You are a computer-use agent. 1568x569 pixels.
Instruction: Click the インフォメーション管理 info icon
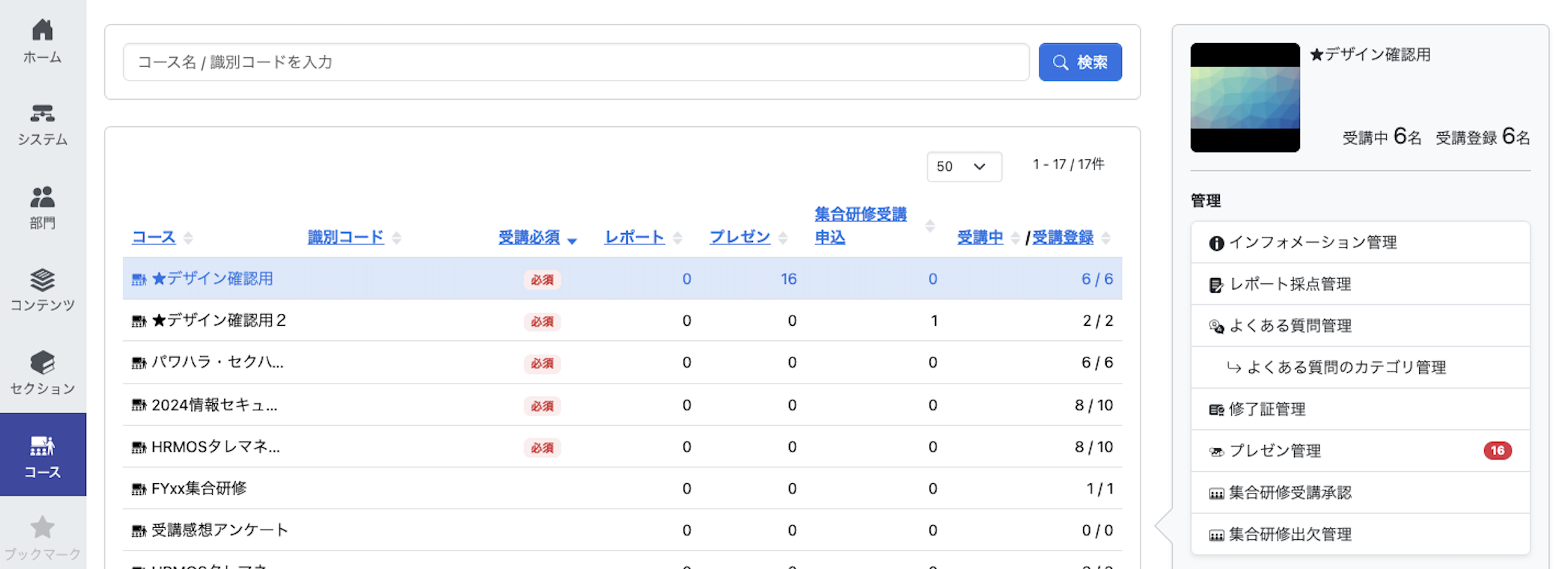[1216, 243]
